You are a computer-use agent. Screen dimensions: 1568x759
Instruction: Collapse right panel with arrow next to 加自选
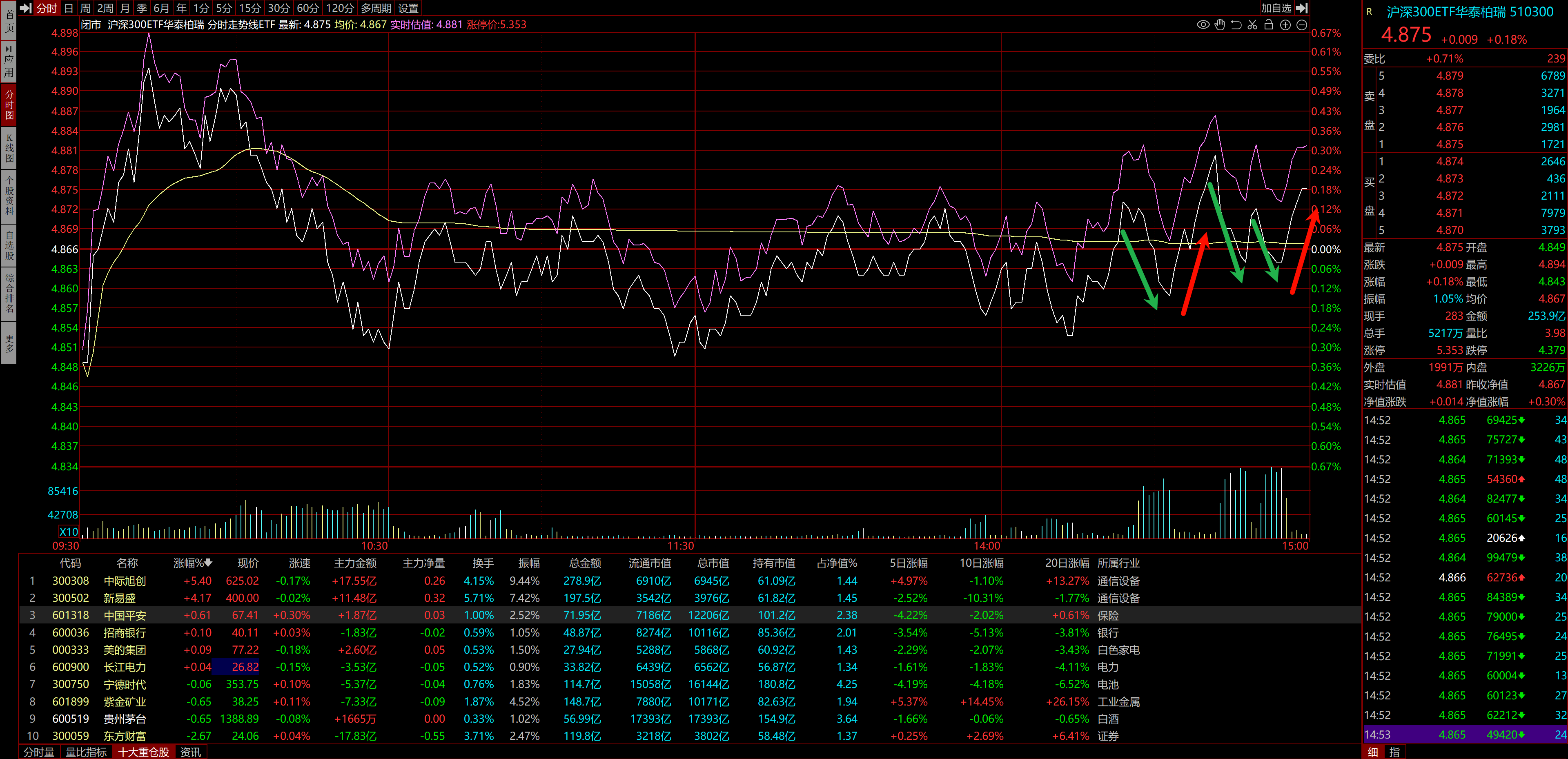point(1301,8)
